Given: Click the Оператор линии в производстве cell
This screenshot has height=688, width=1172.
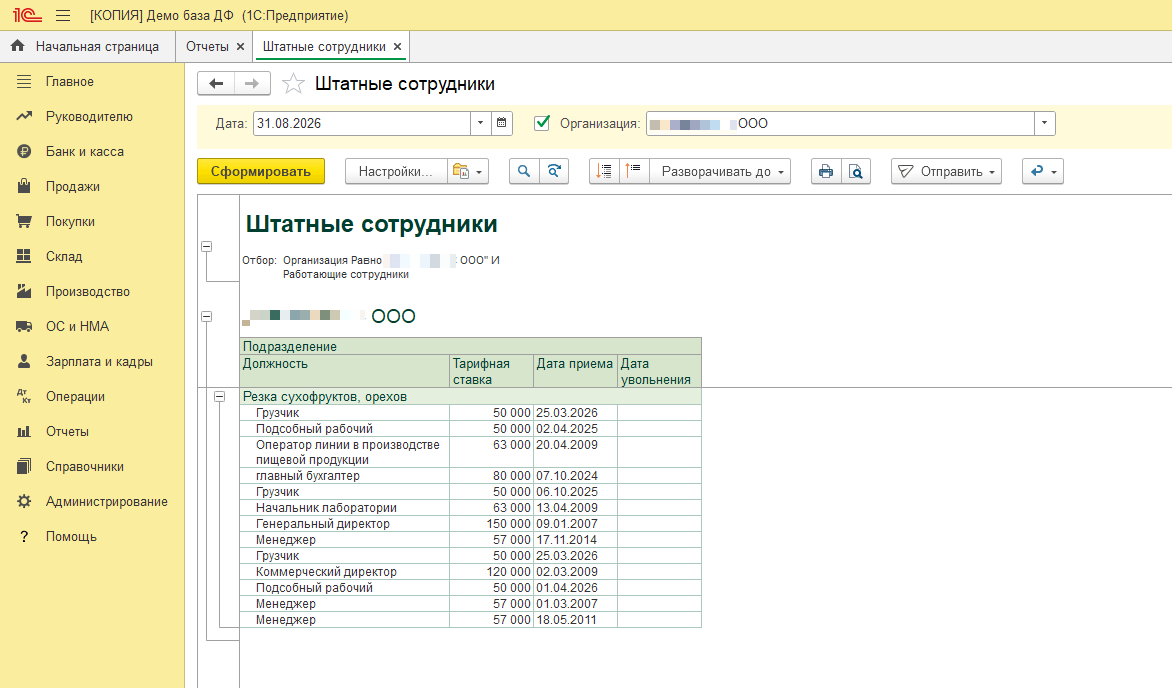Looking at the screenshot, I should coord(345,452).
